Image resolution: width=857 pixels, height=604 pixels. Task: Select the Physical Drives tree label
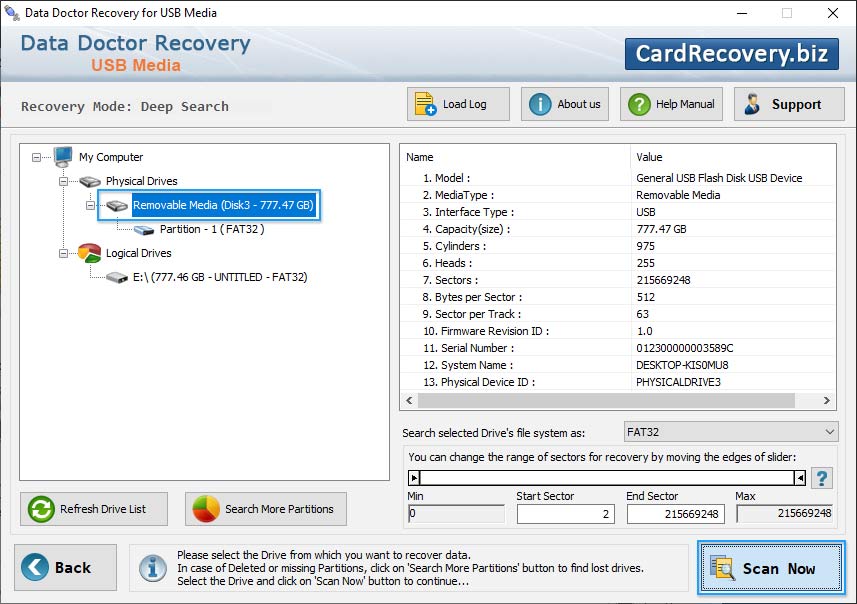(142, 181)
